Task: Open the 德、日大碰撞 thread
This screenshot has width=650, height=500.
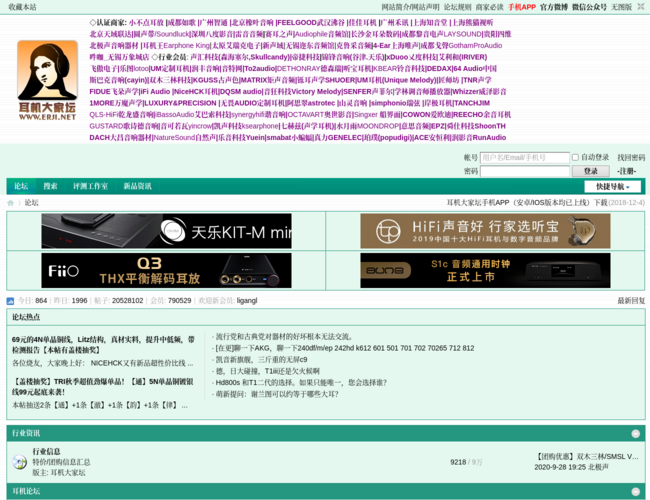Action: (268, 371)
